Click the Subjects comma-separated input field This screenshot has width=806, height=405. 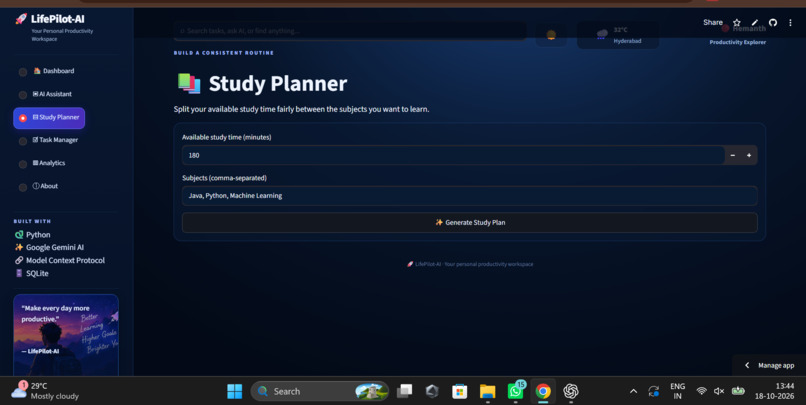pos(469,196)
